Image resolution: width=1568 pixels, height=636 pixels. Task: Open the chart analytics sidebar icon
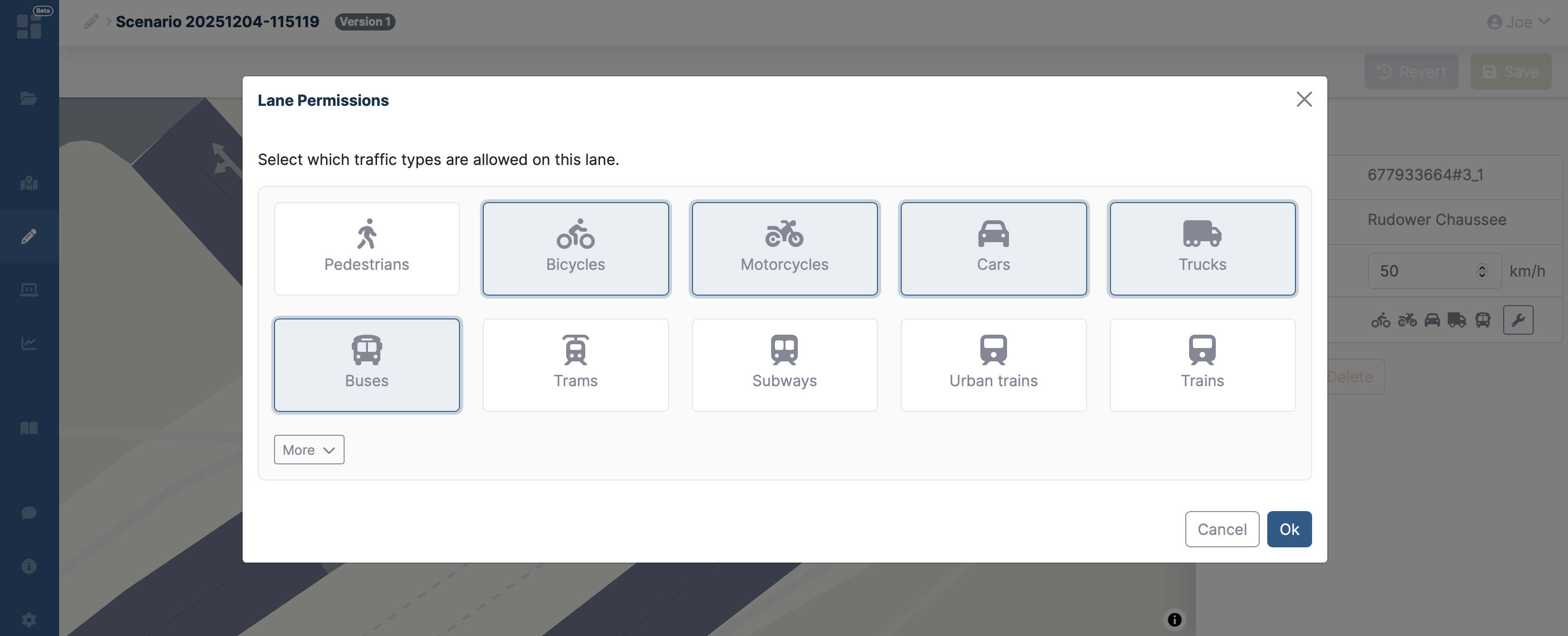coord(29,343)
